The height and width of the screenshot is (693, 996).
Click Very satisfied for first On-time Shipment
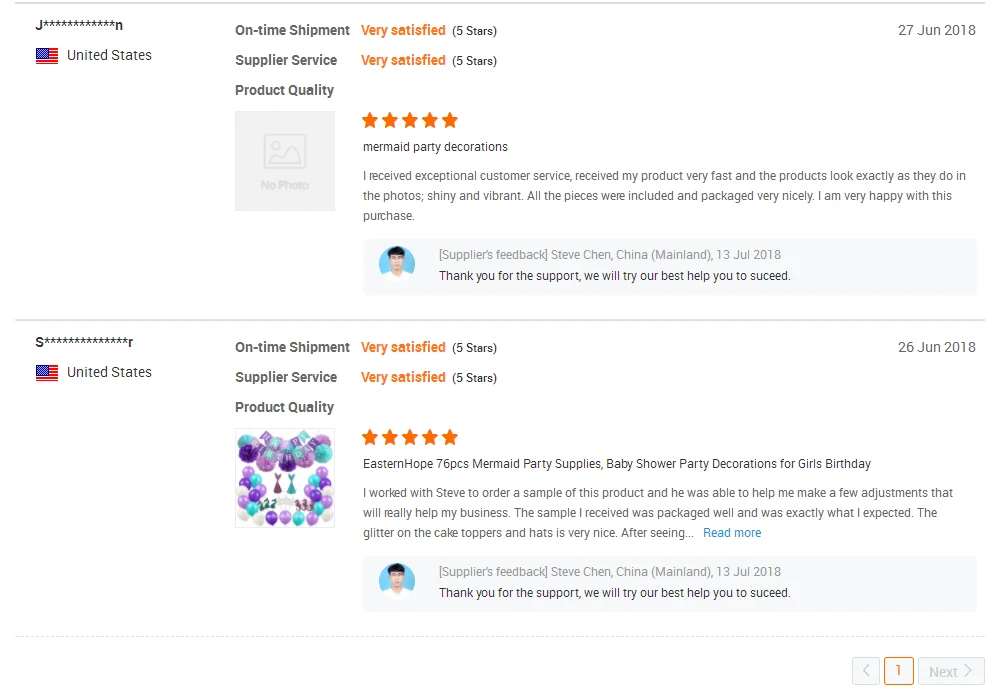point(403,30)
